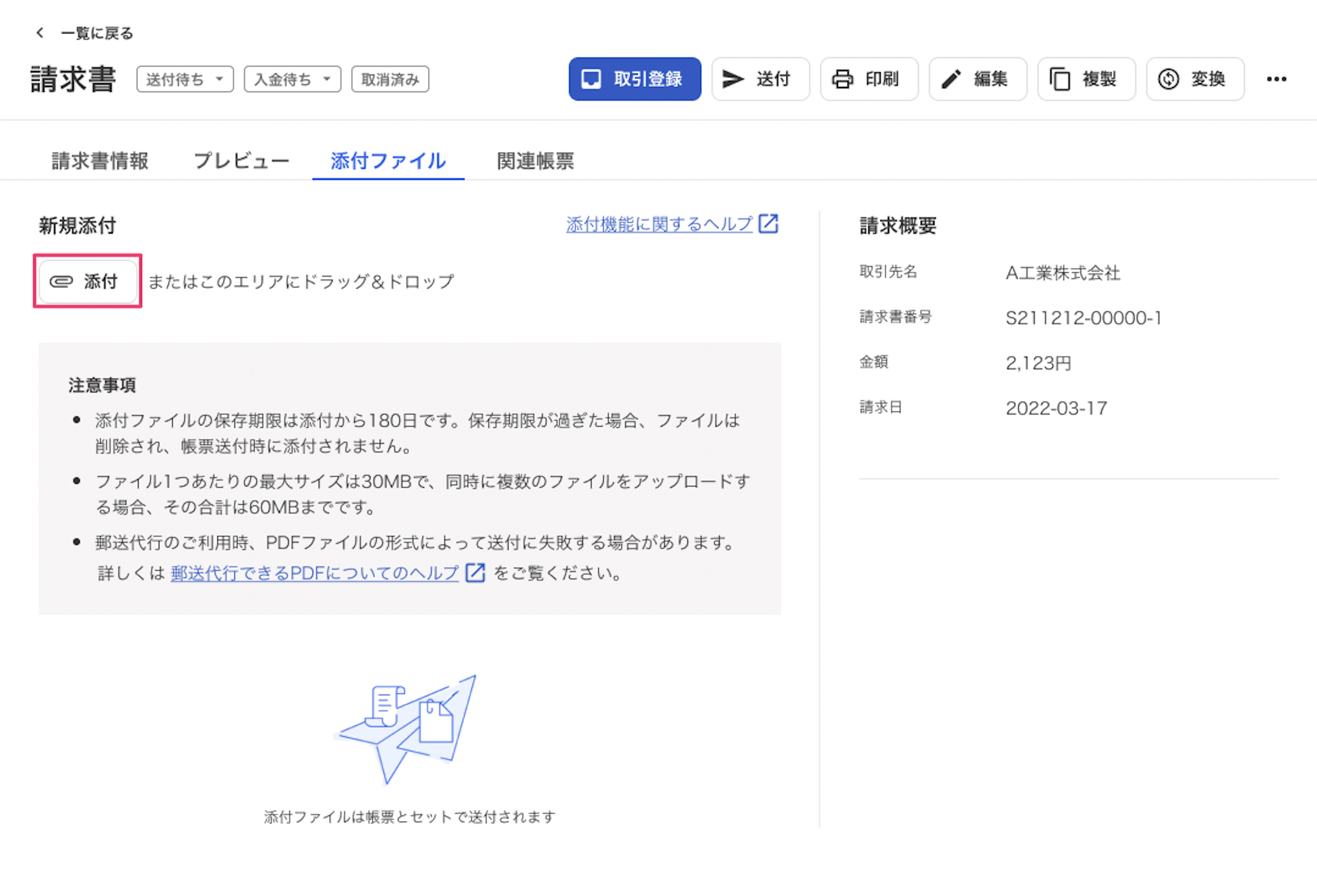
Task: Click the 請求書 page title
Action: [x=73, y=79]
